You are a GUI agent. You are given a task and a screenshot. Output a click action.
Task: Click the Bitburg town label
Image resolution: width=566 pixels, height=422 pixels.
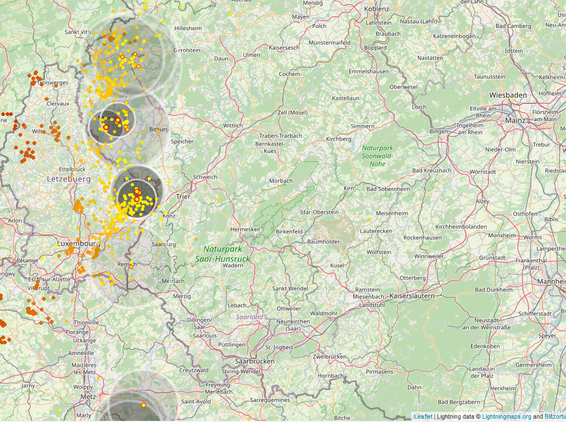tap(159, 129)
